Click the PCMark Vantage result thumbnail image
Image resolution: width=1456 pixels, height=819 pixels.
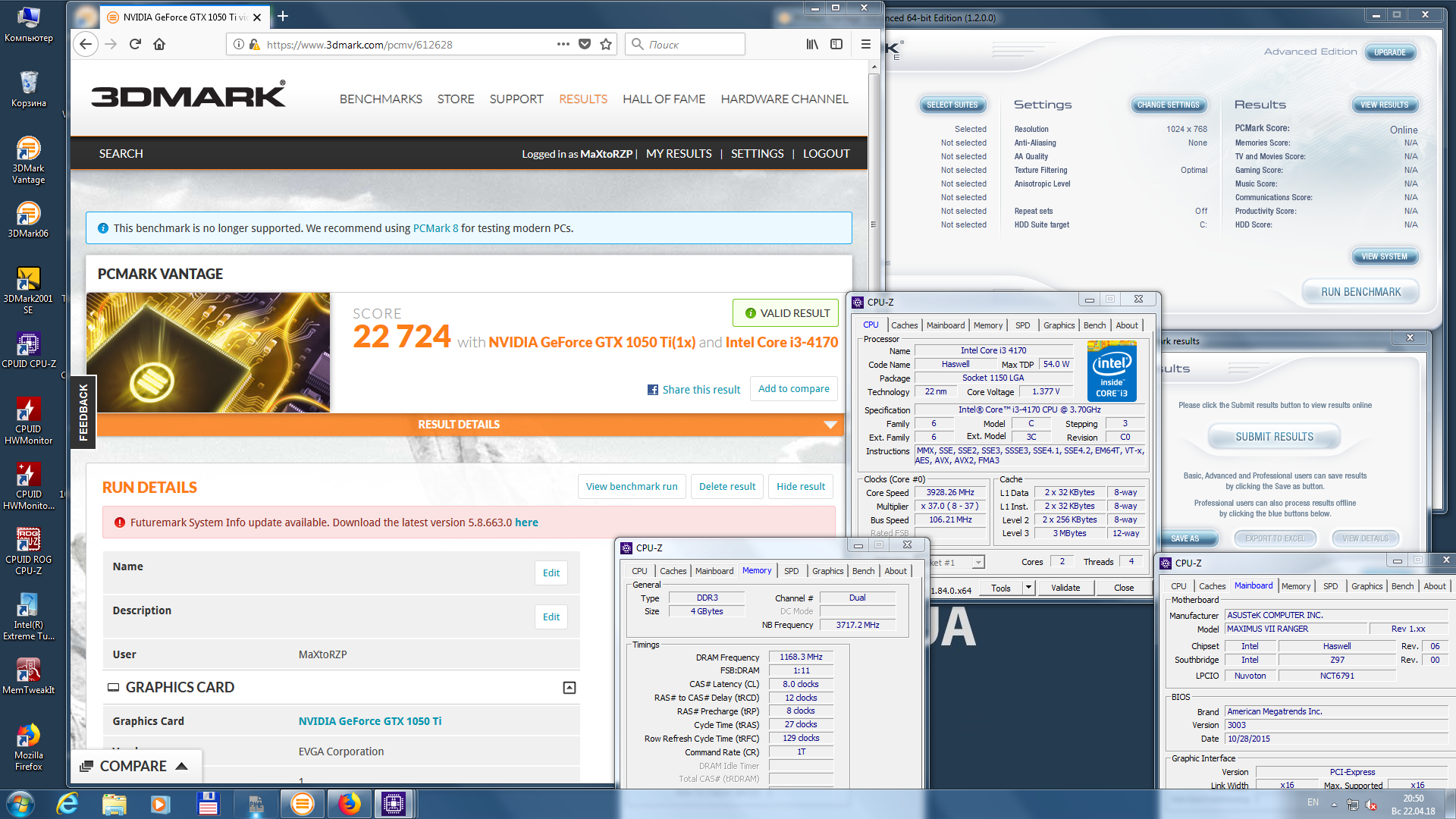[208, 353]
